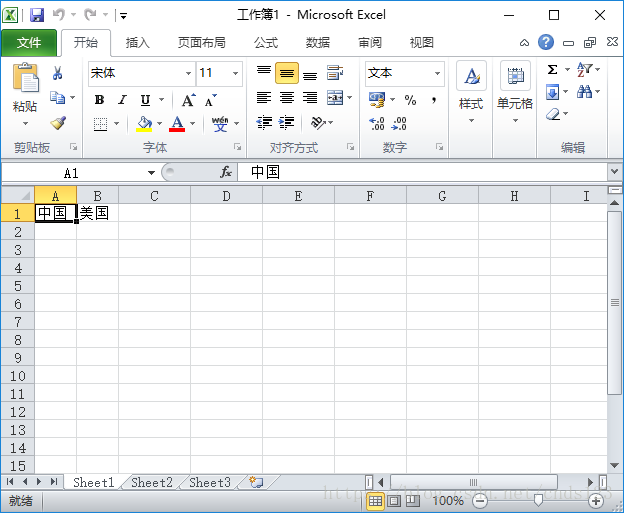Image resolution: width=624 pixels, height=513 pixels.
Task: Apply the fill color bucket icon
Action: click(x=144, y=124)
